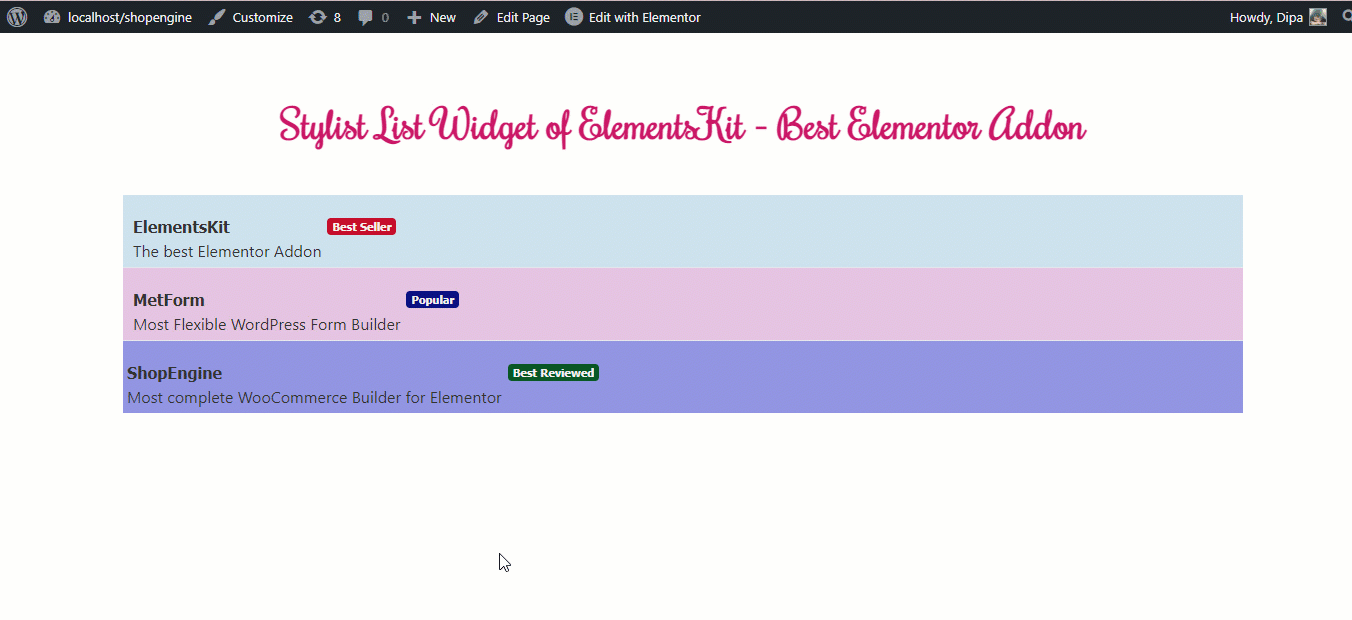Screen dimensions: 1352x620
Task: Click Edit Page in admin bar
Action: 511,17
